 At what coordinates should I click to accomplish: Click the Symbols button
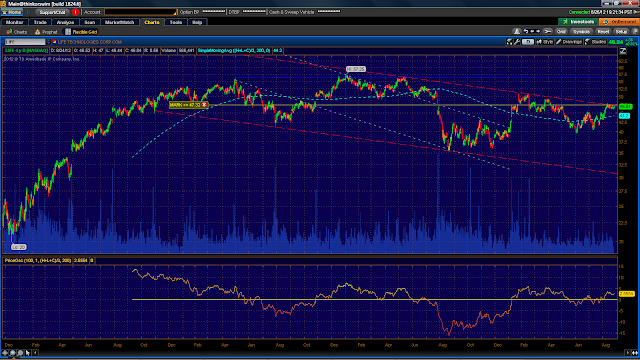pyautogui.click(x=581, y=31)
